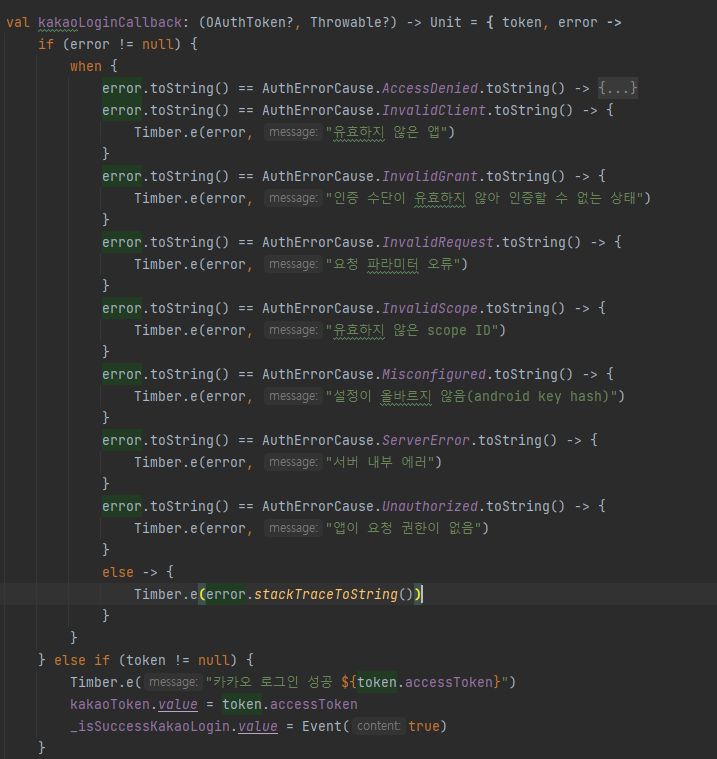717x759 pixels.
Task: Click Timber.e on the "유효하지 않은 앱" line
Action: point(166,132)
